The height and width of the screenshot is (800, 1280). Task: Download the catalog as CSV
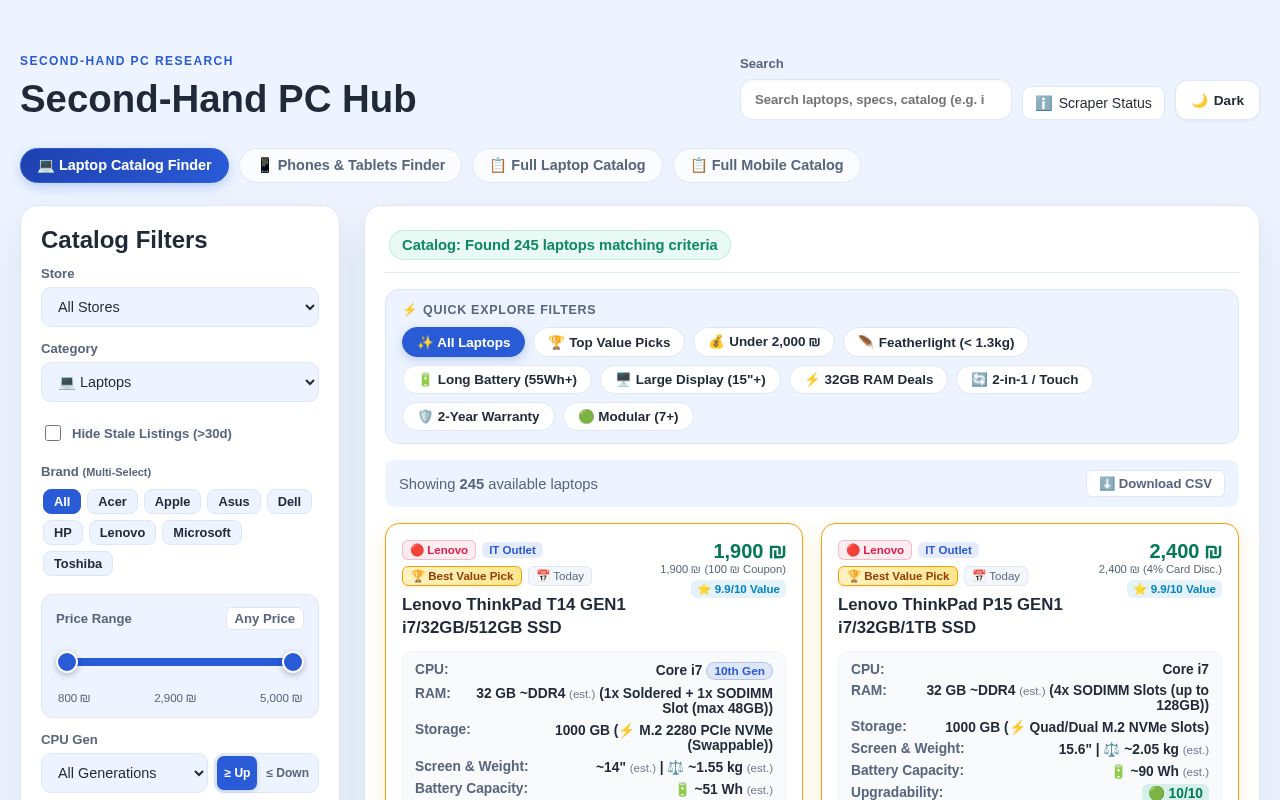click(1155, 484)
